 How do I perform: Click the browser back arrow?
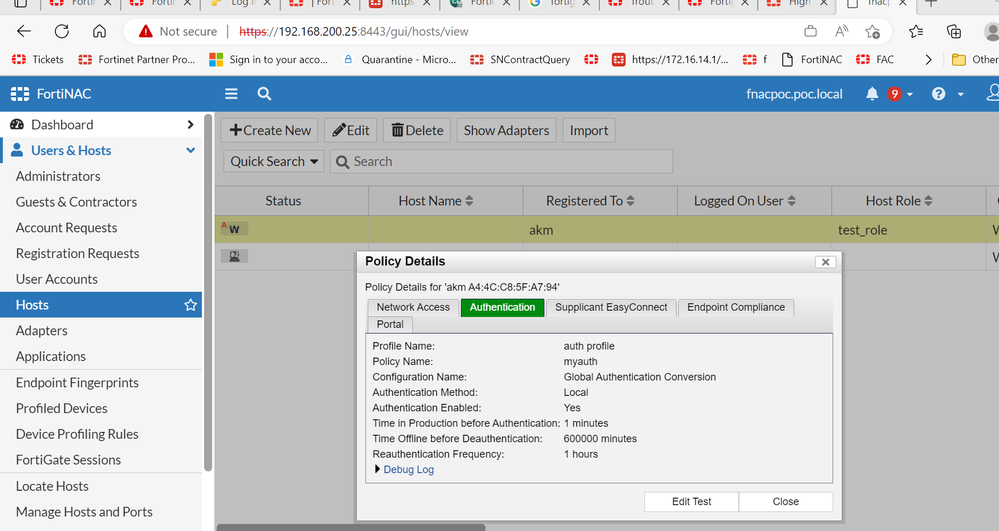(x=24, y=31)
